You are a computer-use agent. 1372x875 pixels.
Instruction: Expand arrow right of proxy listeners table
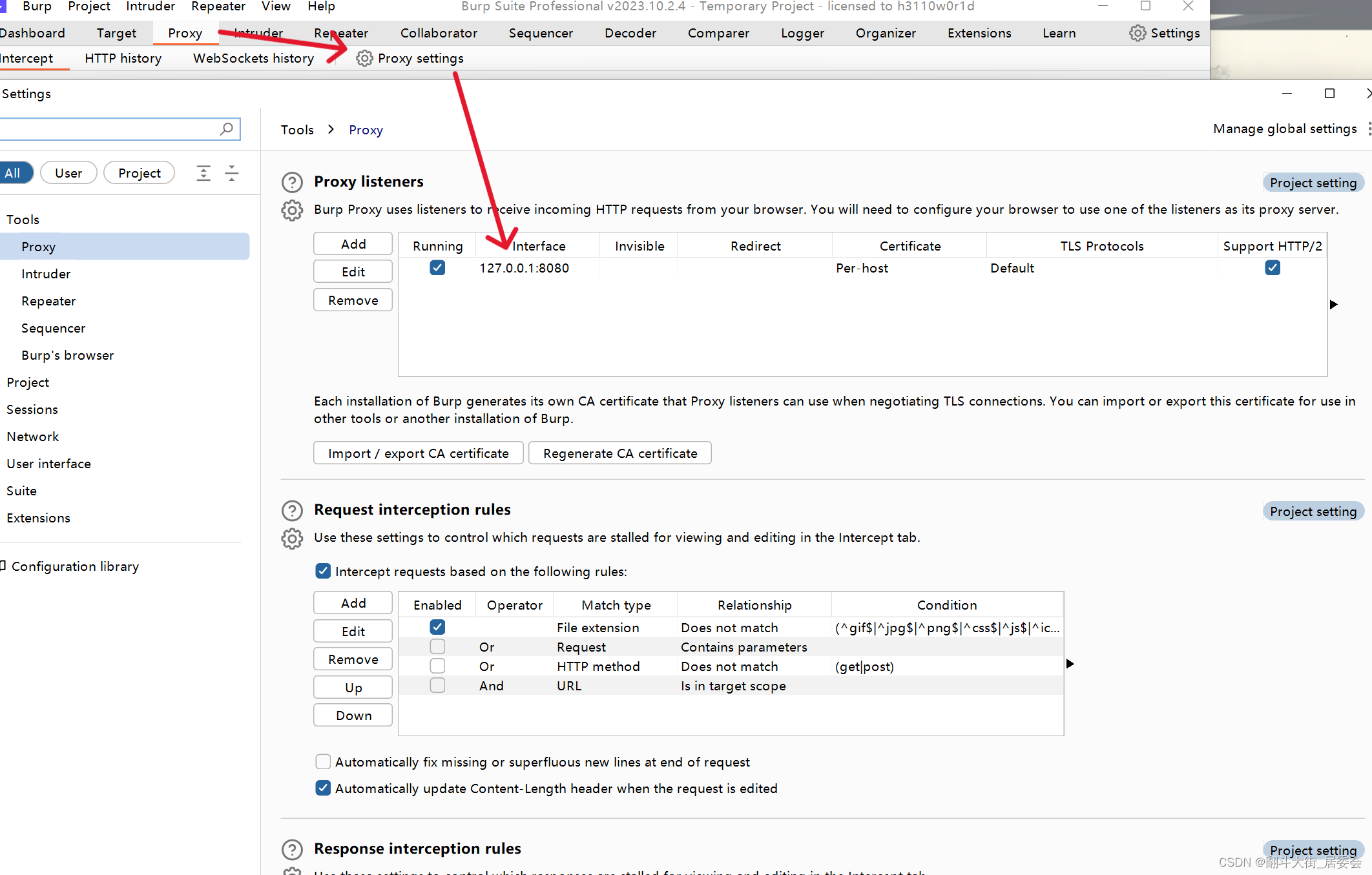click(x=1333, y=304)
